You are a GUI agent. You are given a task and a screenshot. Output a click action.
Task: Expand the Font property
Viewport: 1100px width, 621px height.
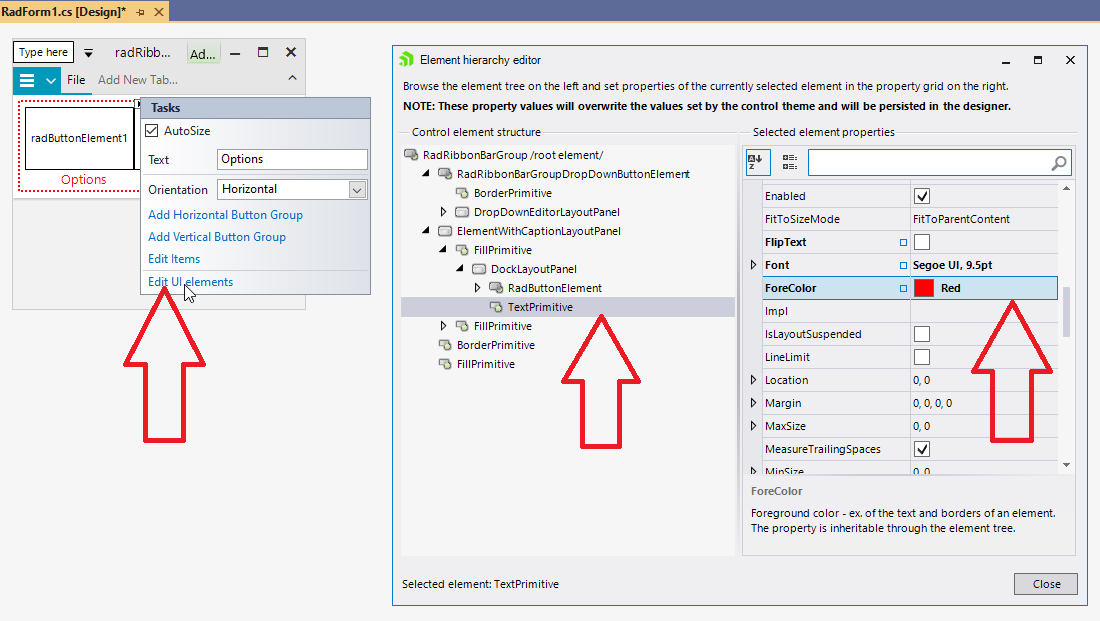753,265
